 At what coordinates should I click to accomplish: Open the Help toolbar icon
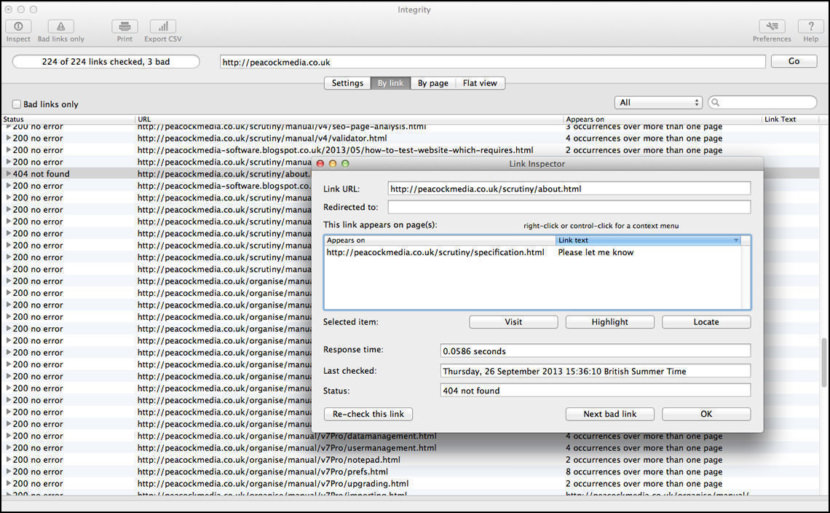pyautogui.click(x=810, y=27)
